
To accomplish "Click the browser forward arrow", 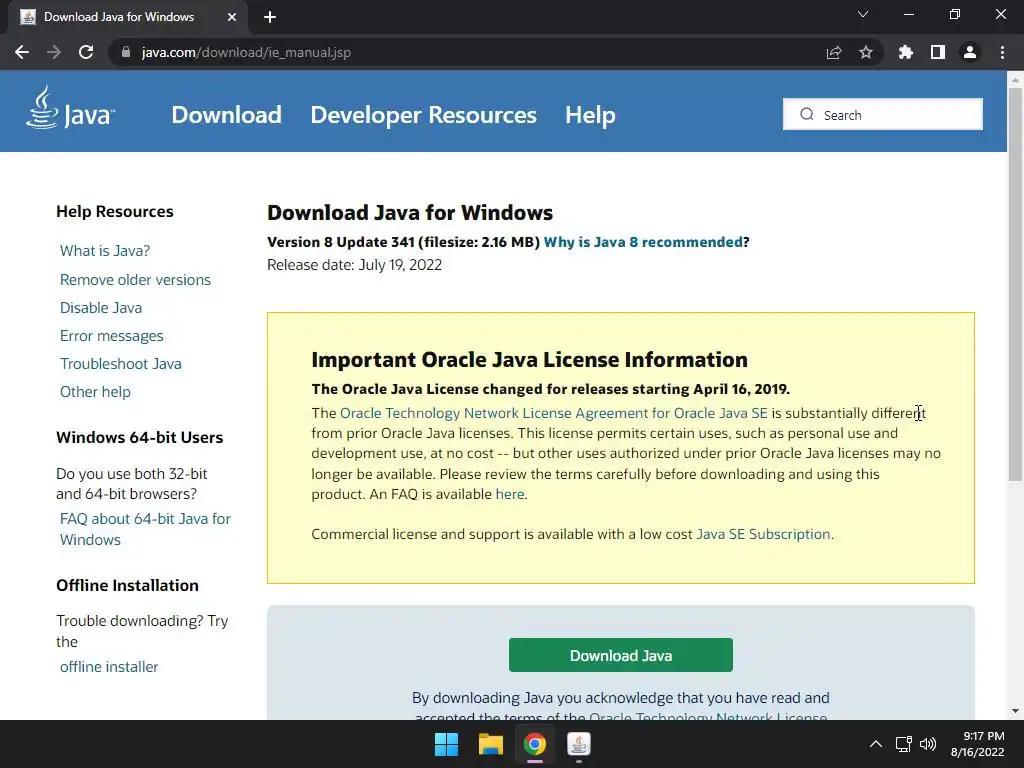I will click(54, 52).
